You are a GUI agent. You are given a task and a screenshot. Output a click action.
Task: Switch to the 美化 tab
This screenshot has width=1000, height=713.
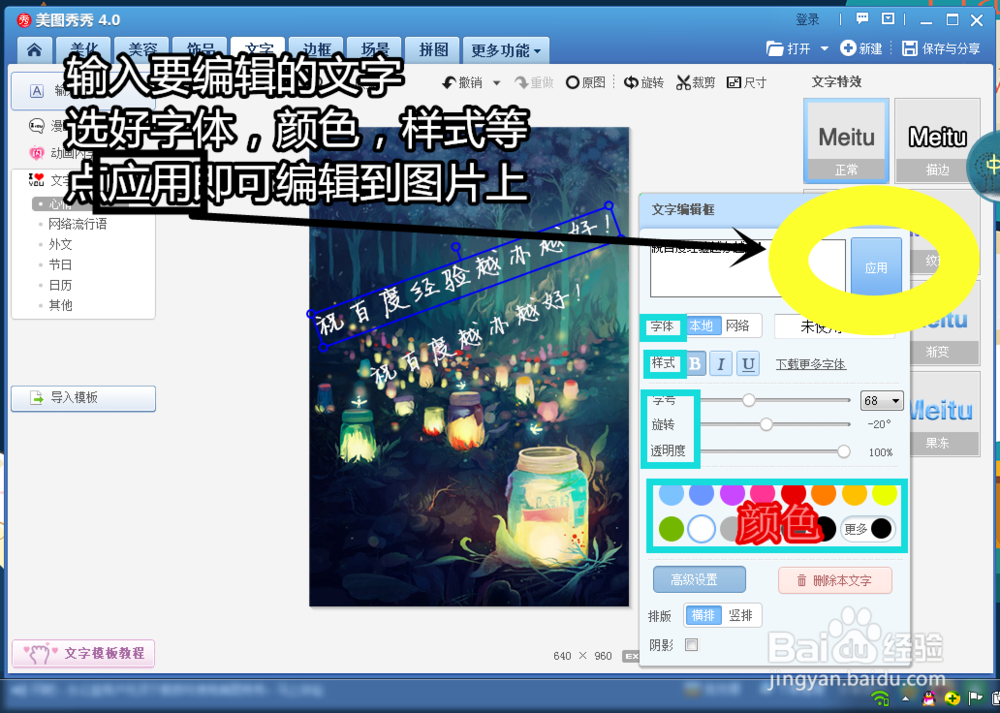click(x=84, y=50)
